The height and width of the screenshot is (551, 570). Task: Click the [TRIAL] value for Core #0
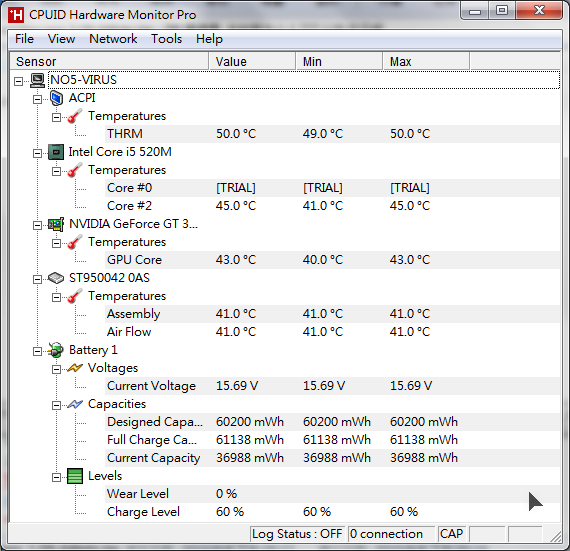point(236,188)
